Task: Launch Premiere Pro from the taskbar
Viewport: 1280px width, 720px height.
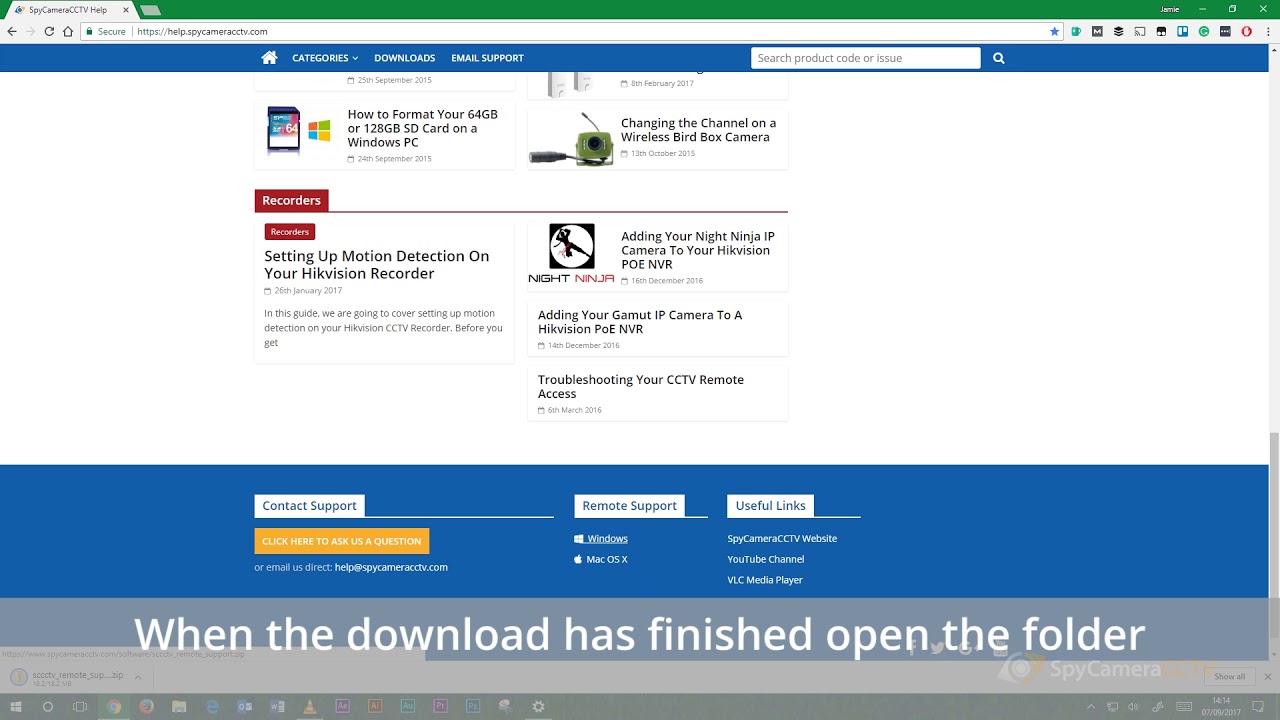Action: 441,706
